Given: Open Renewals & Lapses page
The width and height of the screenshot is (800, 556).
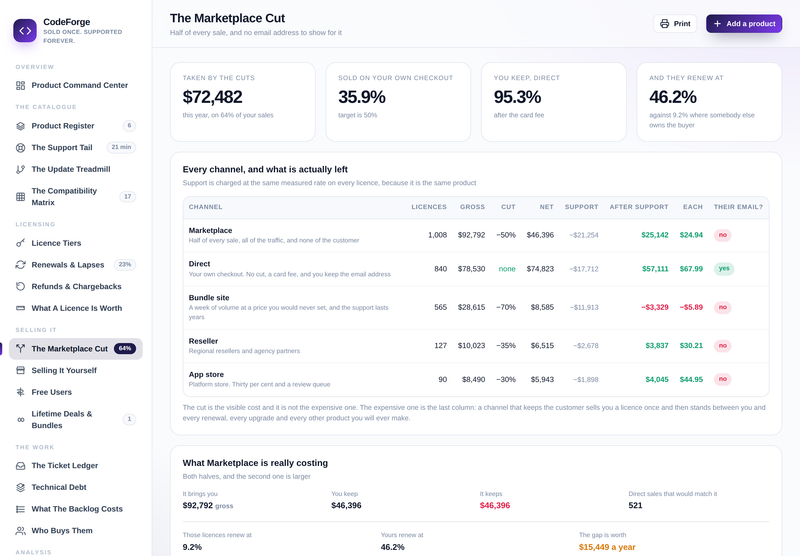Looking at the screenshot, I should click(x=76, y=265).
